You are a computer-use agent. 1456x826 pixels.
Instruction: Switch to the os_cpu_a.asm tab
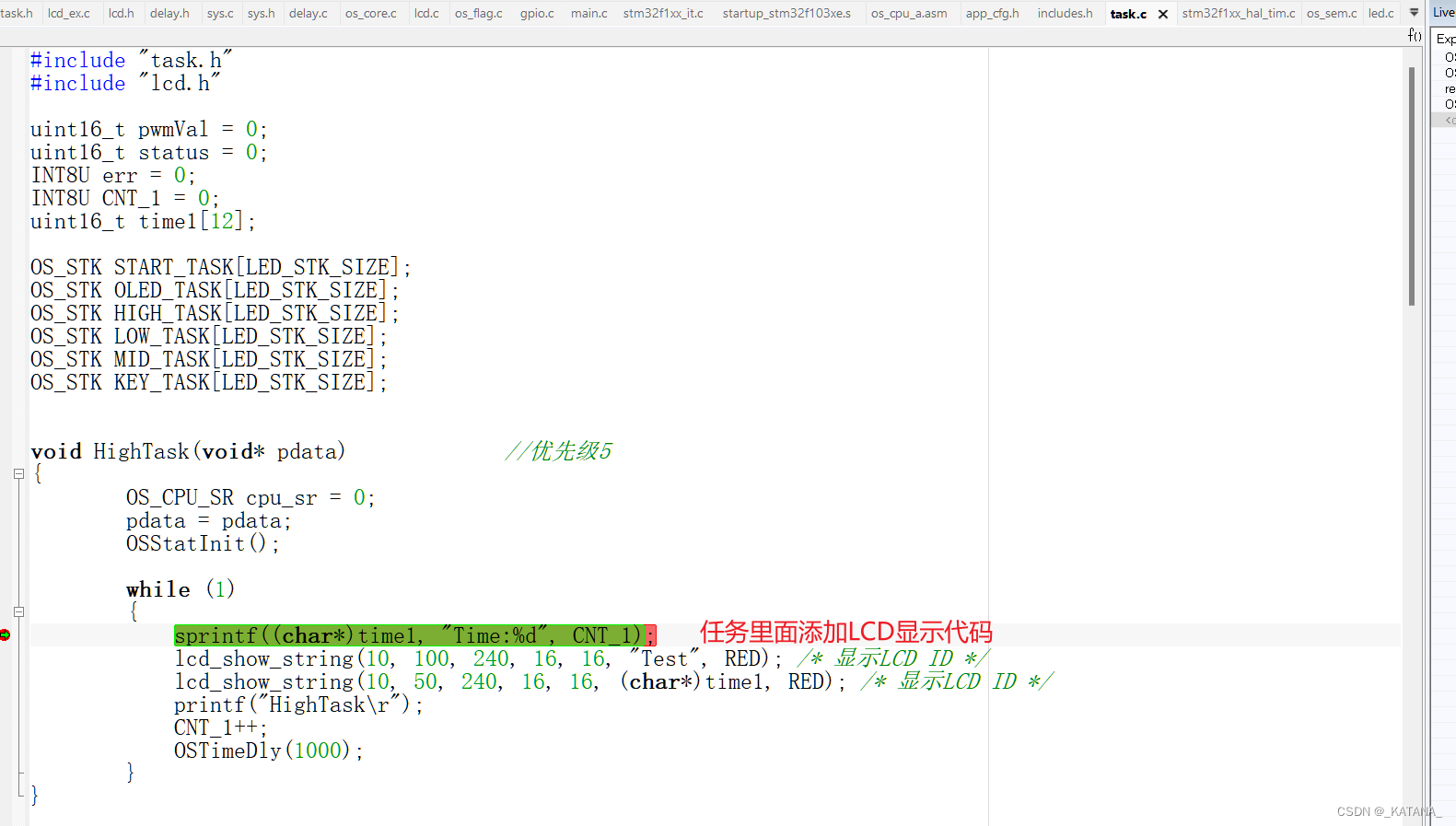pos(909,13)
